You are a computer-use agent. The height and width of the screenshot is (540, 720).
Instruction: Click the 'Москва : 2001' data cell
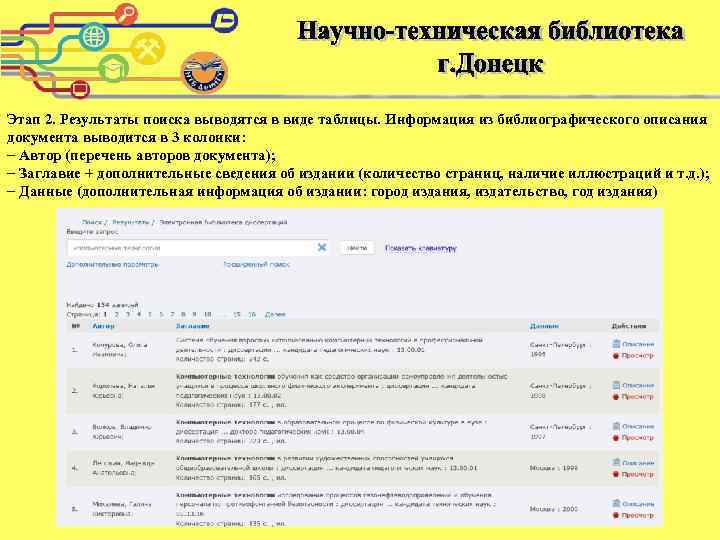pyautogui.click(x=553, y=509)
